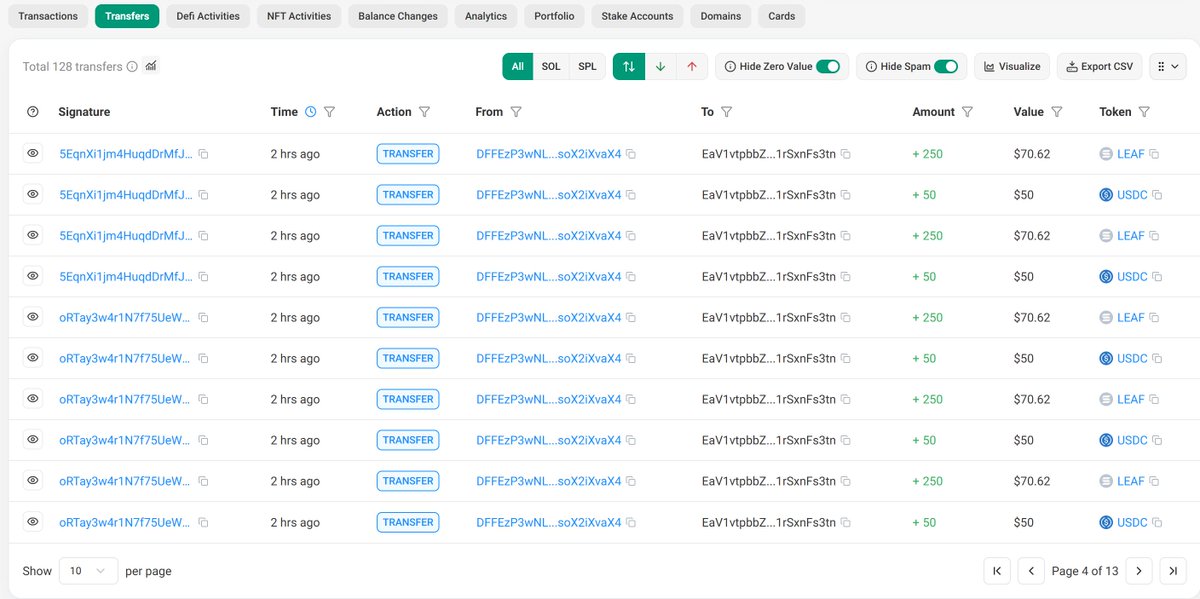This screenshot has height=599, width=1200.
Task: Open the To column filter
Action: point(727,112)
